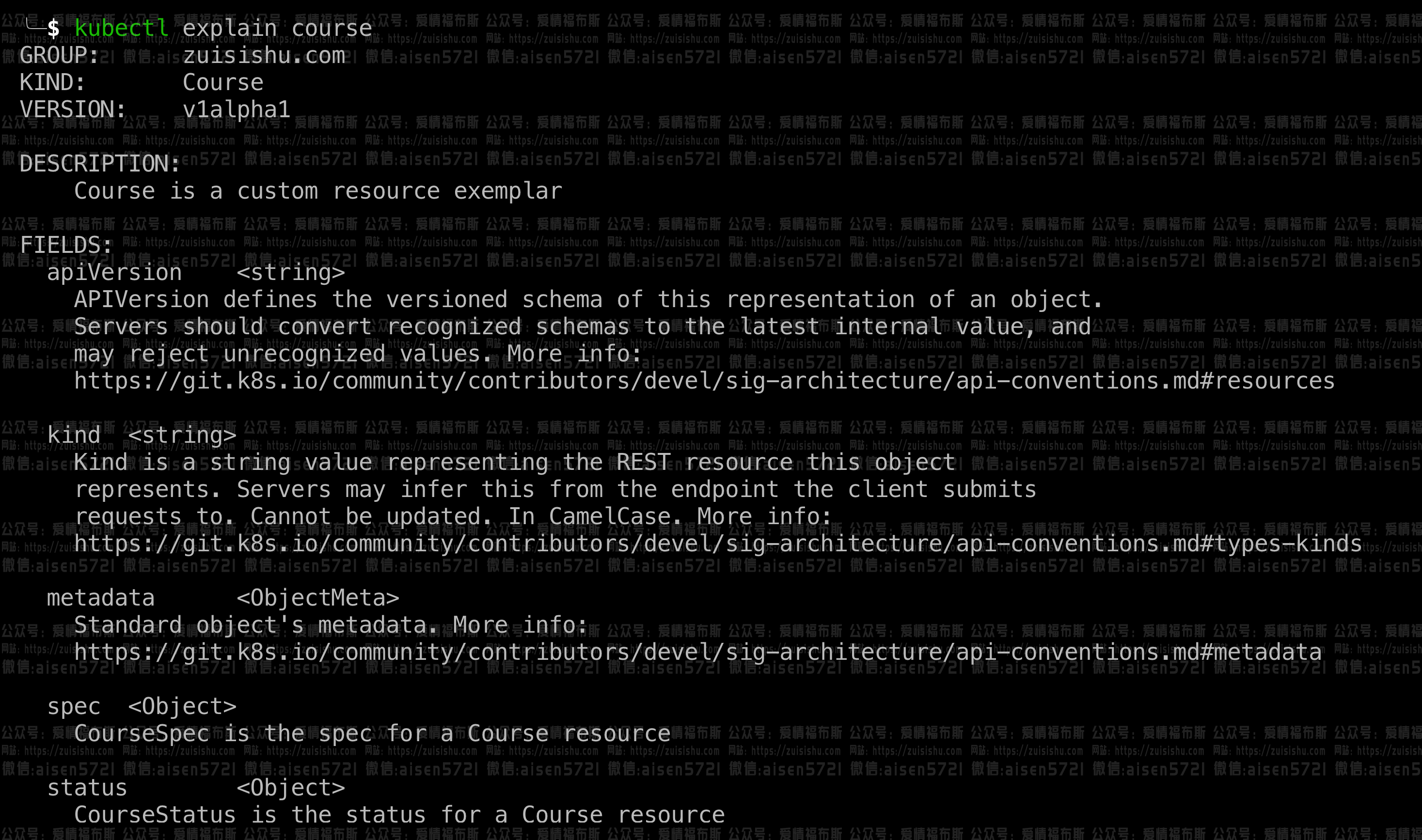Click the dollar sign shell prompt

click(53, 28)
